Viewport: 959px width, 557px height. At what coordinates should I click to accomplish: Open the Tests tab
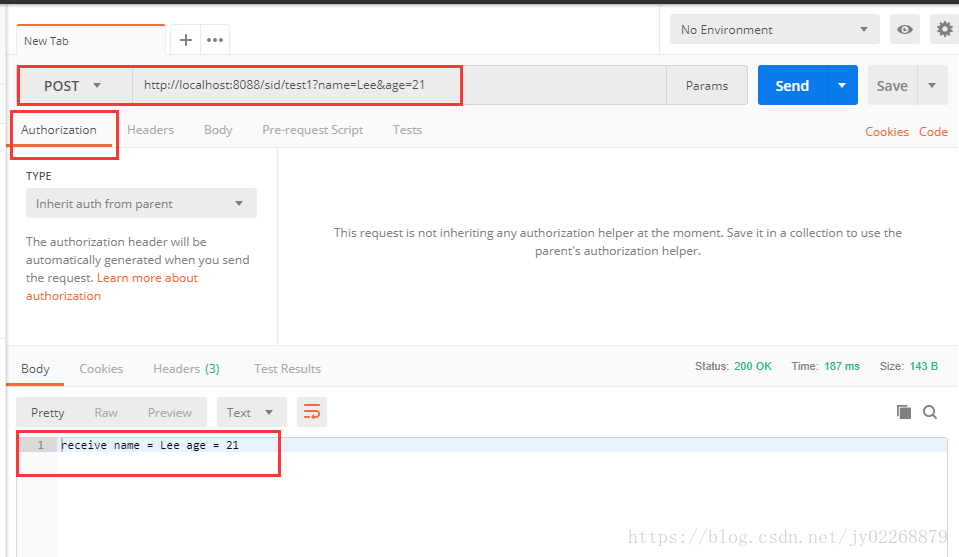point(407,130)
